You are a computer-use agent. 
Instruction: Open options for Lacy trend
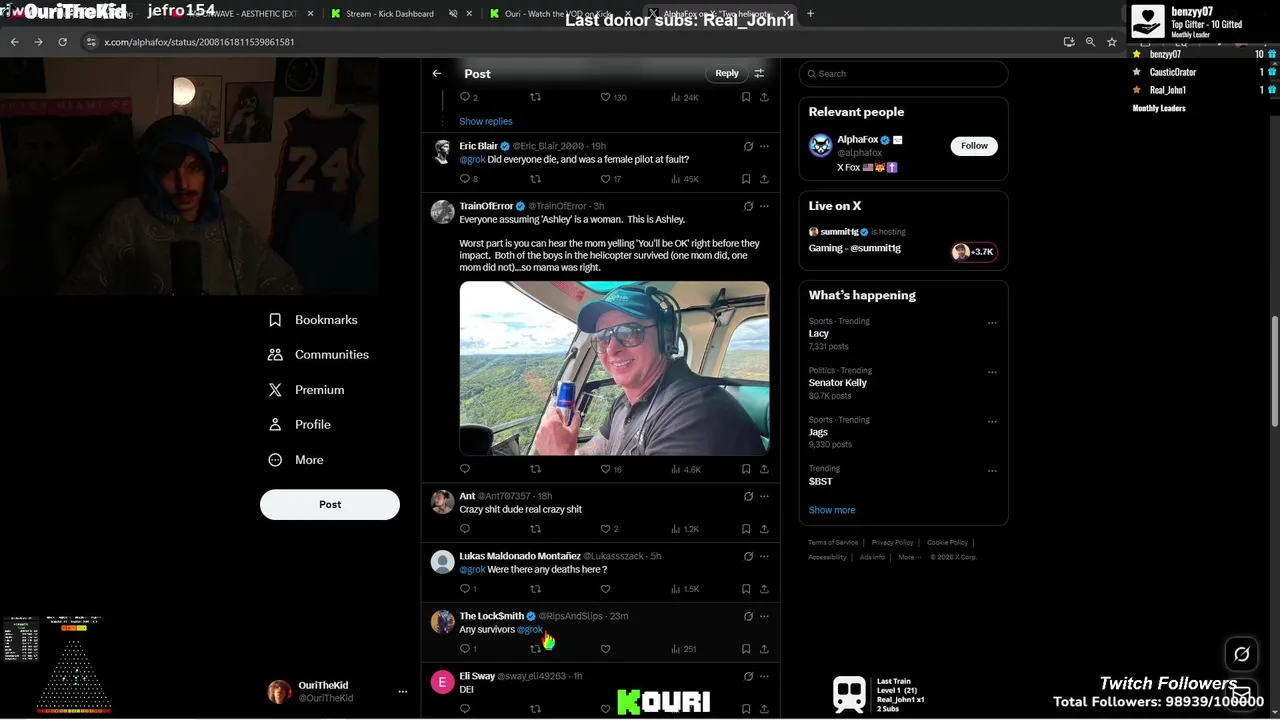coord(992,323)
